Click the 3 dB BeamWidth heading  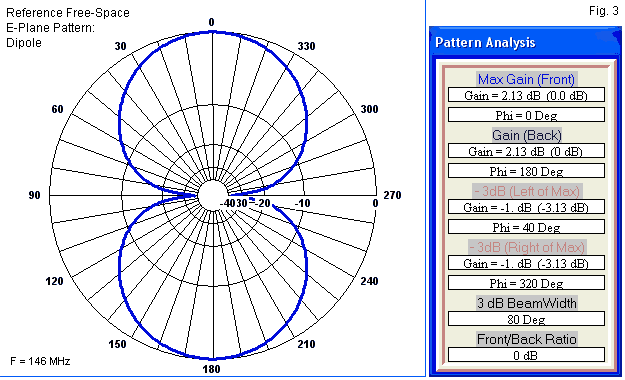527,303
